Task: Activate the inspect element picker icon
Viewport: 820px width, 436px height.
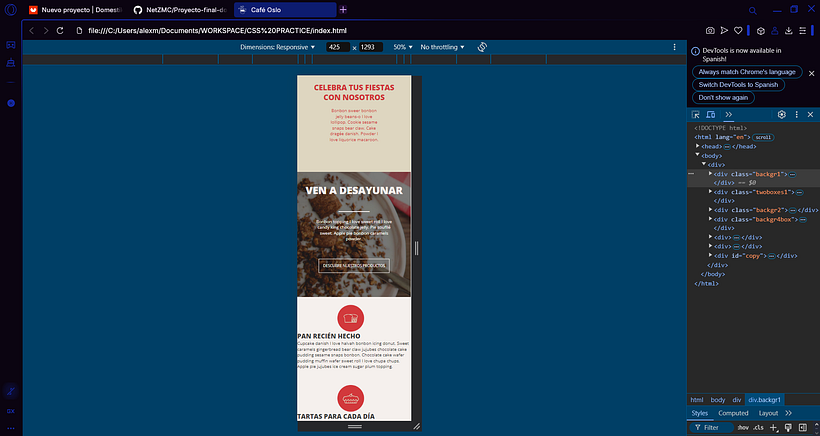Action: coord(696,115)
